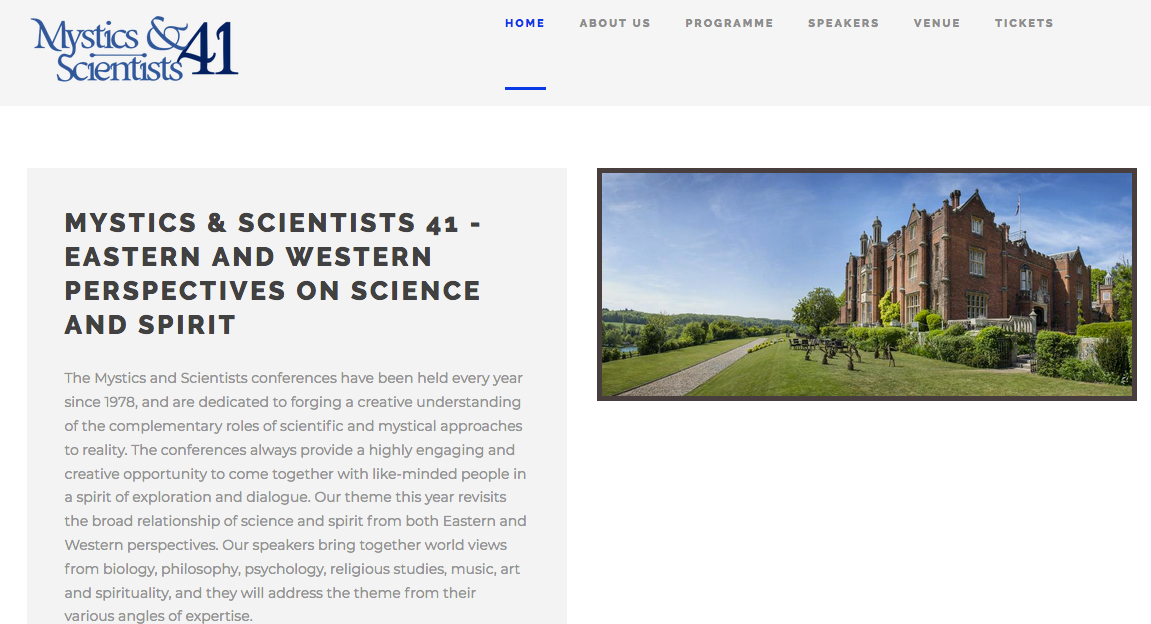Open the Tickets page
The width and height of the screenshot is (1151, 624).
point(1024,23)
